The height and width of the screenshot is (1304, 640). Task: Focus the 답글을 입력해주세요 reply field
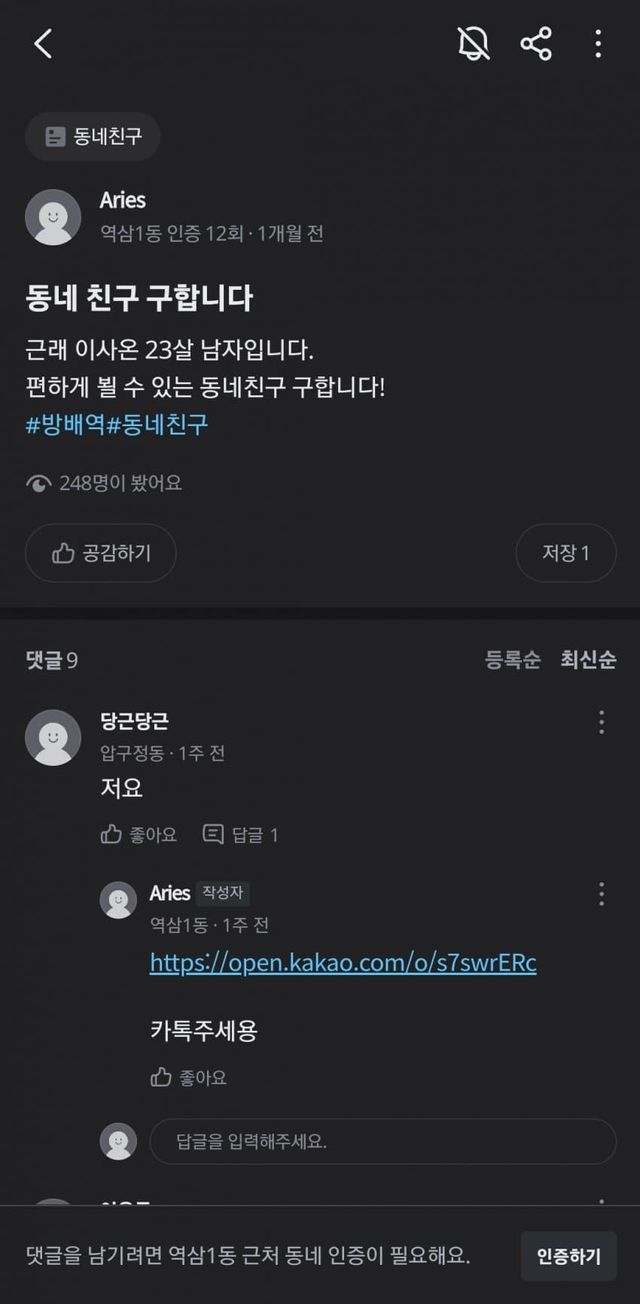pos(382,1141)
